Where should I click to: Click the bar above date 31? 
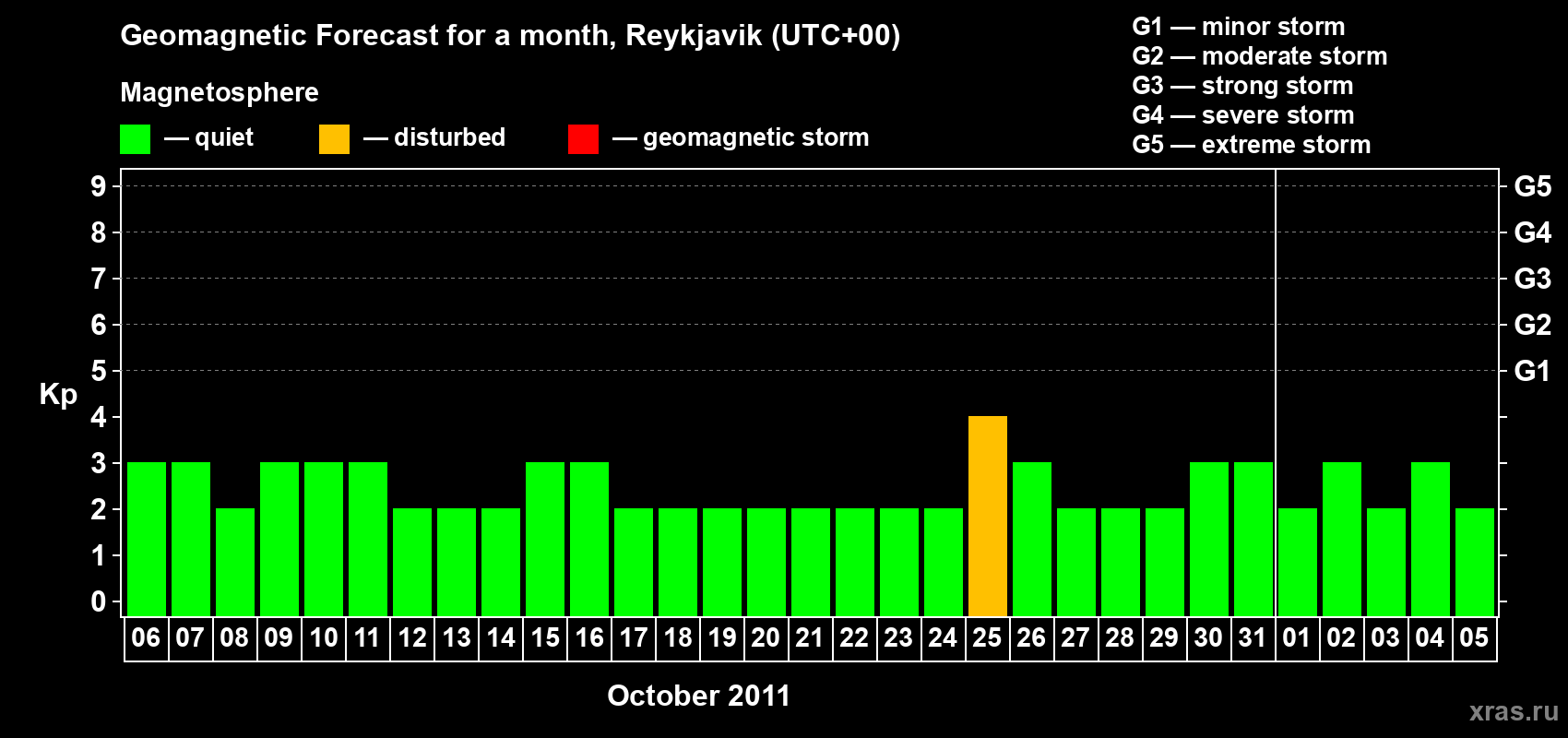pos(1253,539)
